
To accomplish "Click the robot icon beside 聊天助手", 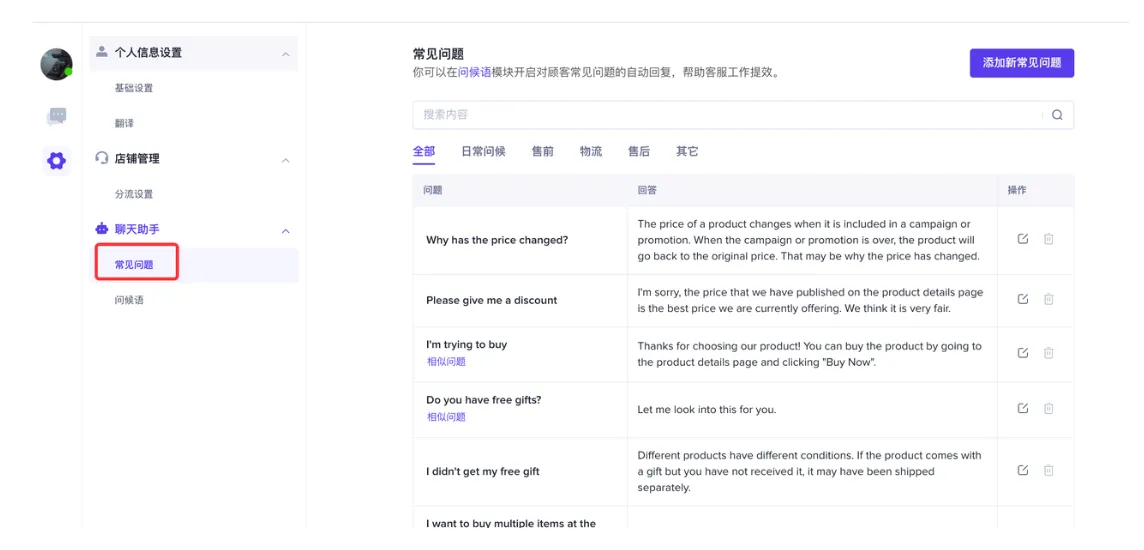I will coord(102,228).
